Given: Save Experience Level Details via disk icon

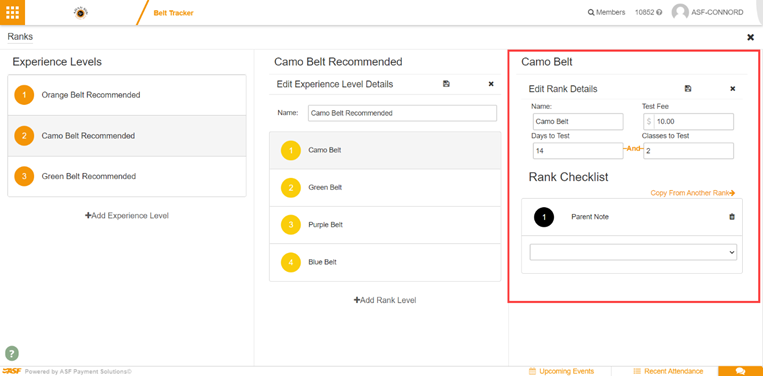Looking at the screenshot, I should [x=446, y=84].
